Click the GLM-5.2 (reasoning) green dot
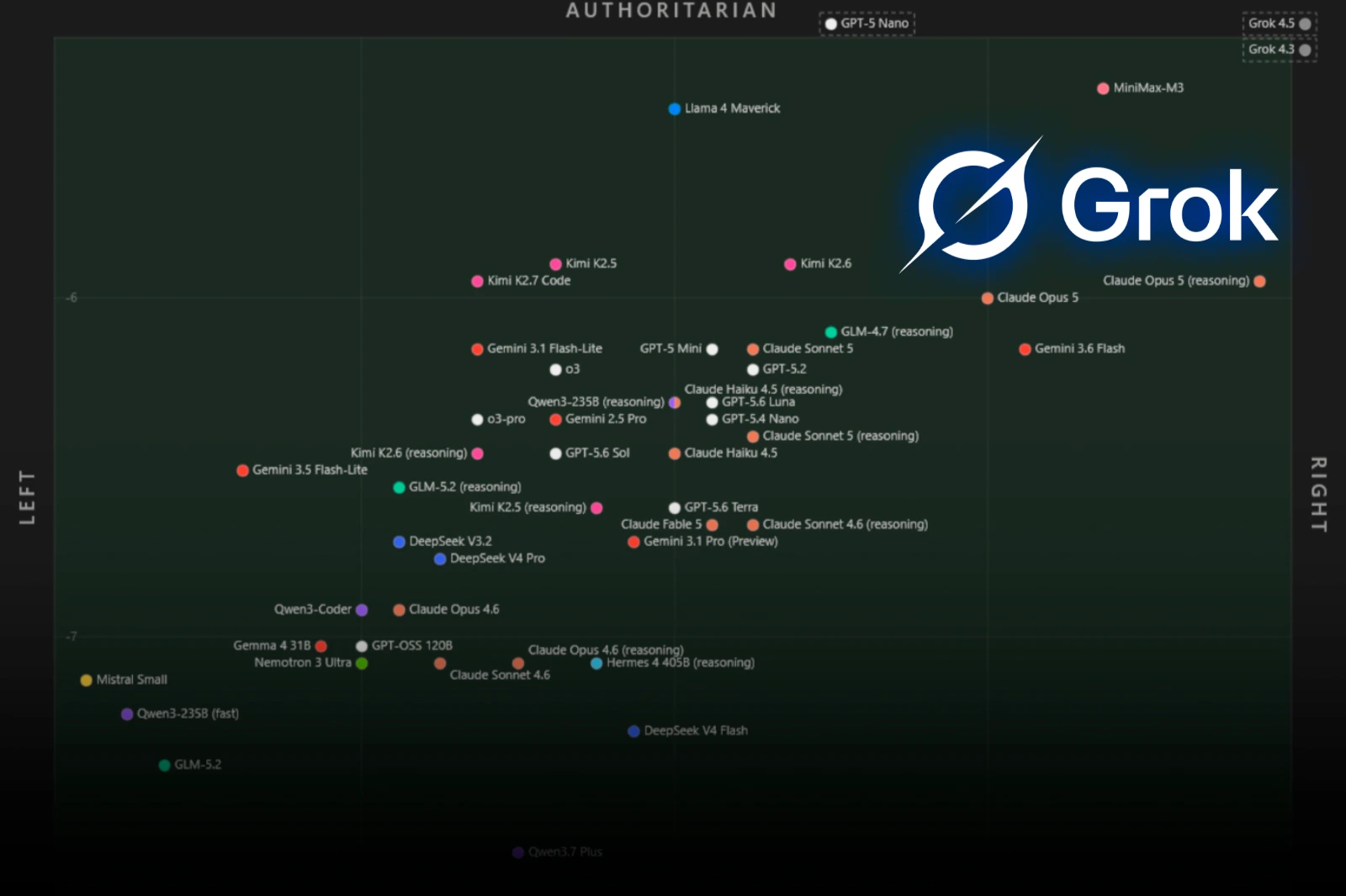 399,487
